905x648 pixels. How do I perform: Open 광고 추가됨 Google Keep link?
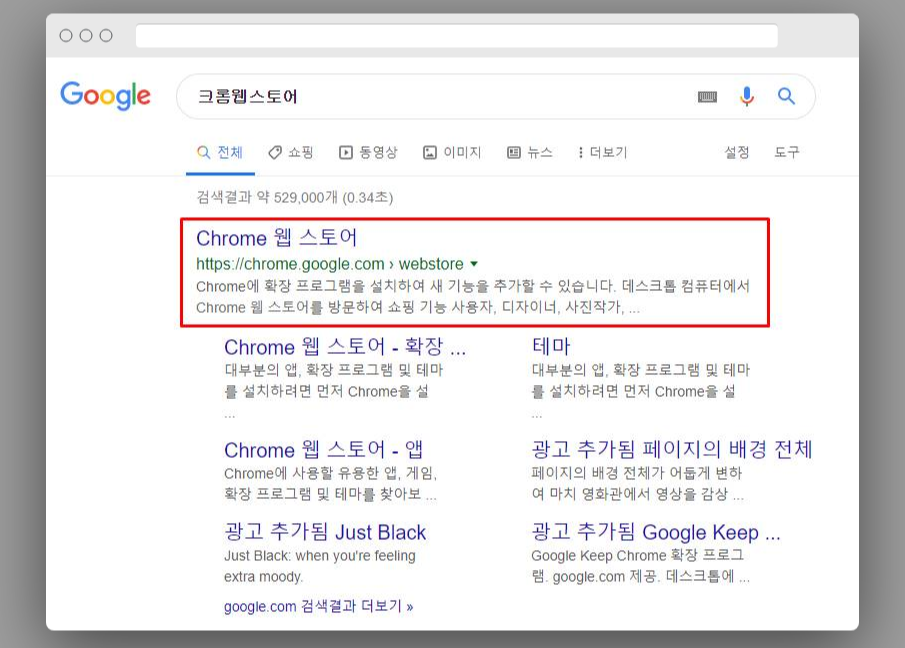click(x=656, y=532)
